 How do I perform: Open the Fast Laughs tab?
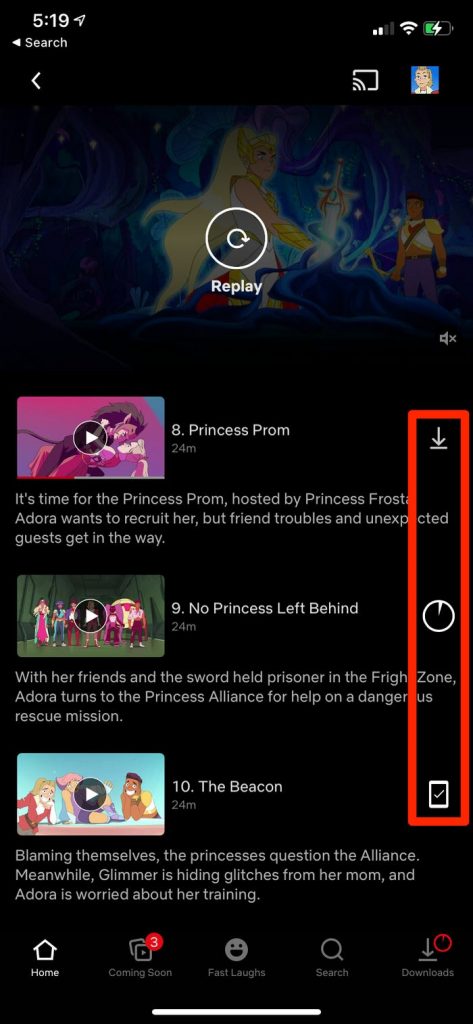click(236, 958)
